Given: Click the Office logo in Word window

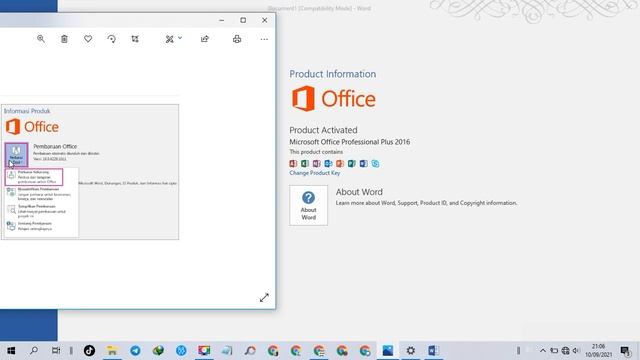Looking at the screenshot, I should 333,99.
